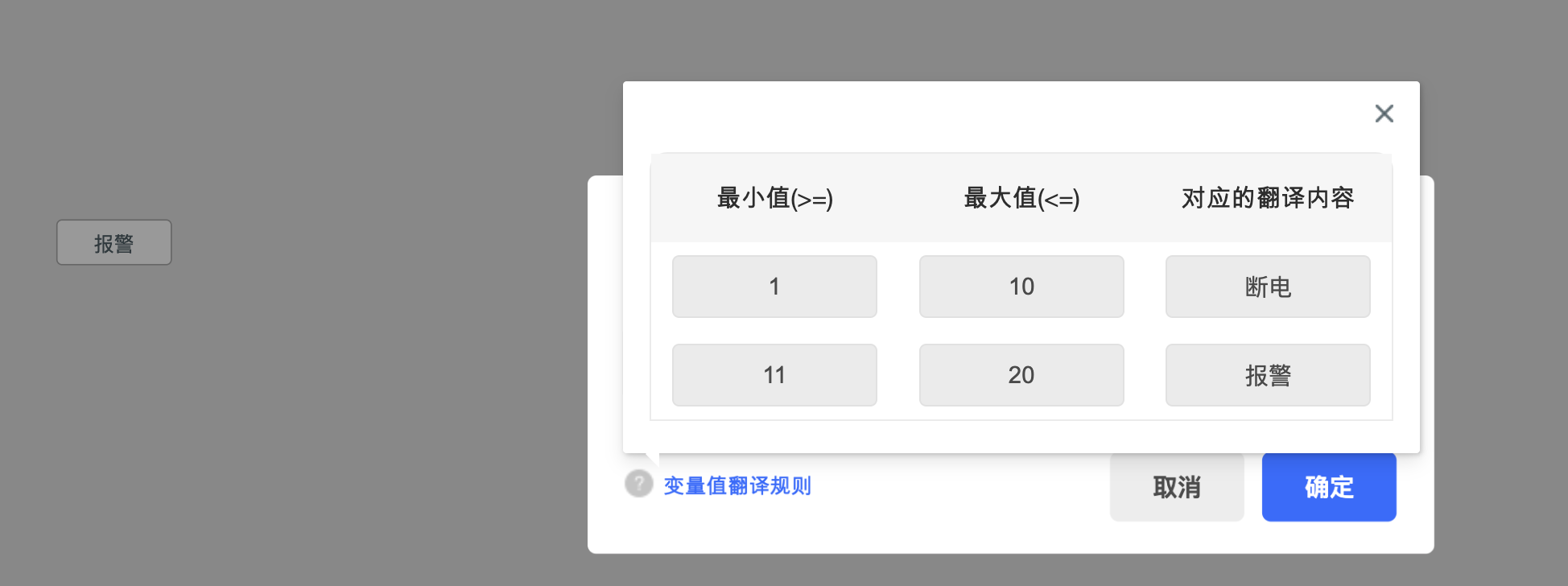
Task: Click the gray header strip between column titles
Action: (x=898, y=198)
